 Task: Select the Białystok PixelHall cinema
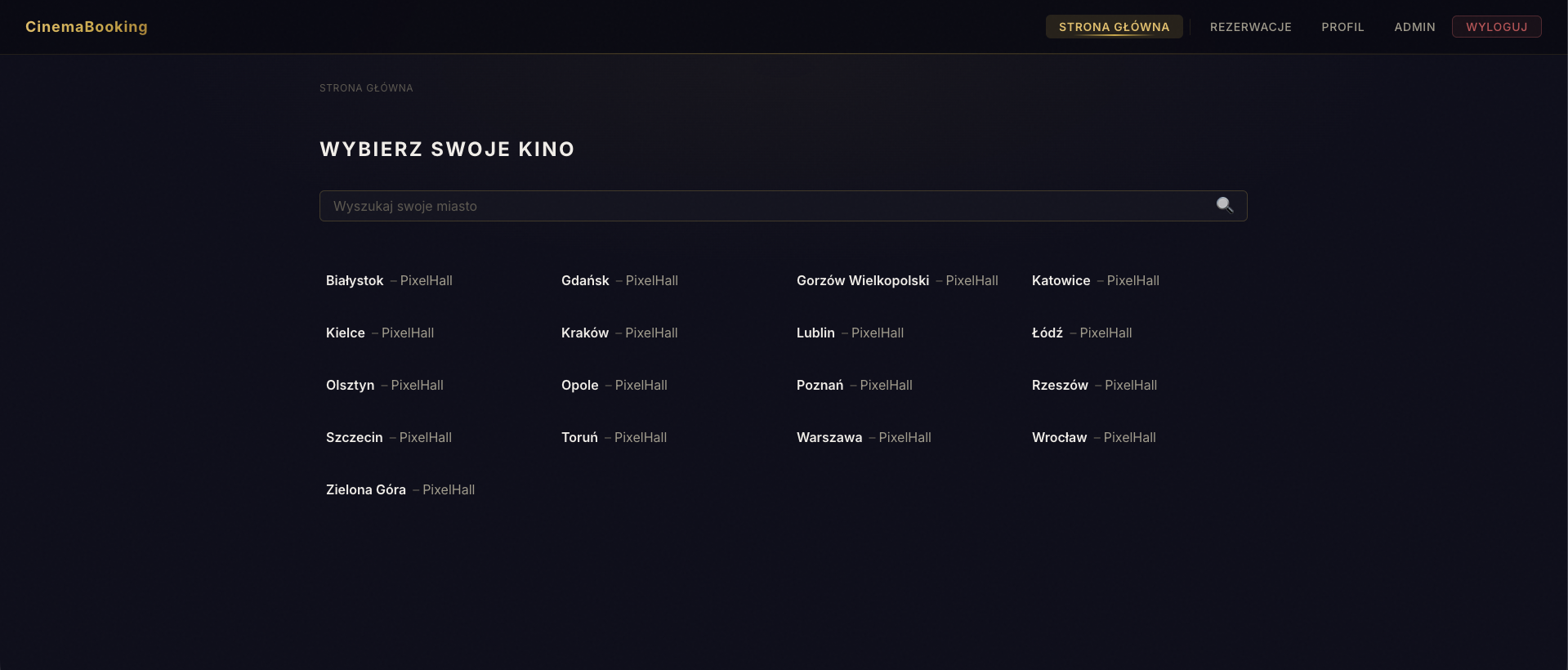click(x=389, y=280)
